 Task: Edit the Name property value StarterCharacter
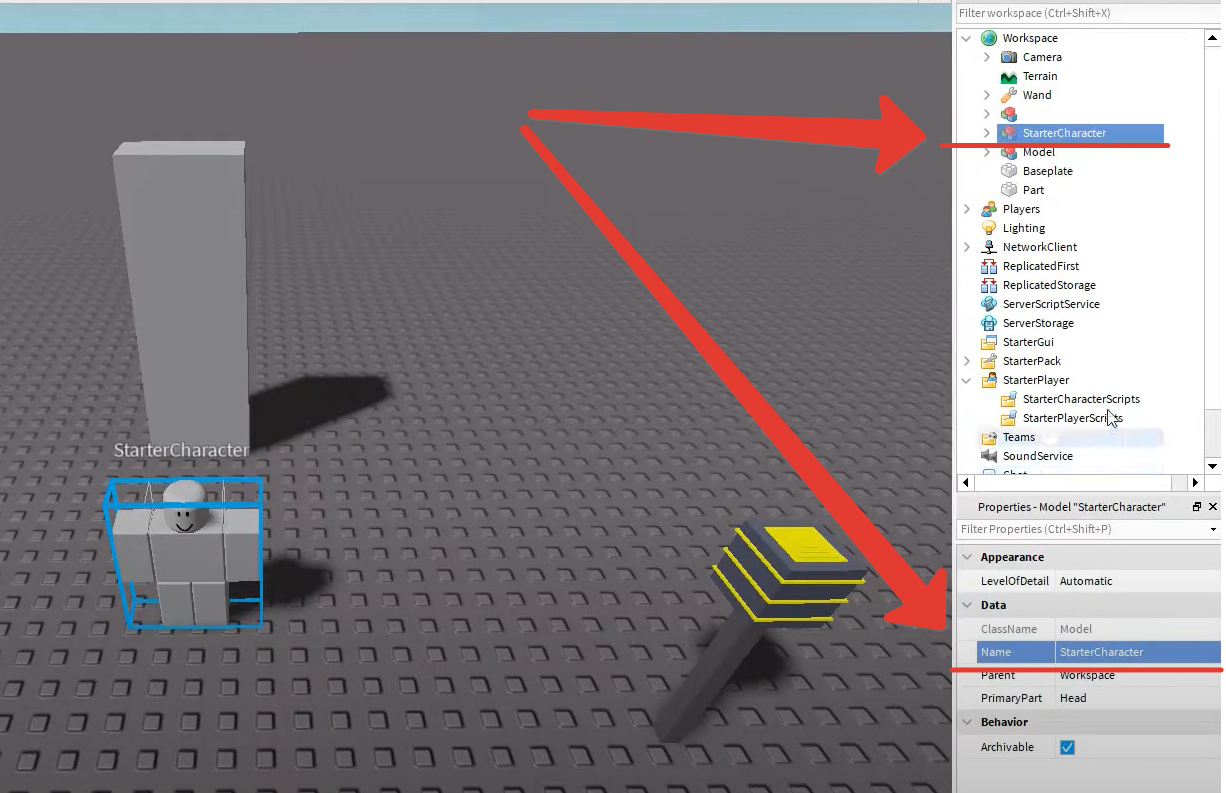pos(1138,652)
